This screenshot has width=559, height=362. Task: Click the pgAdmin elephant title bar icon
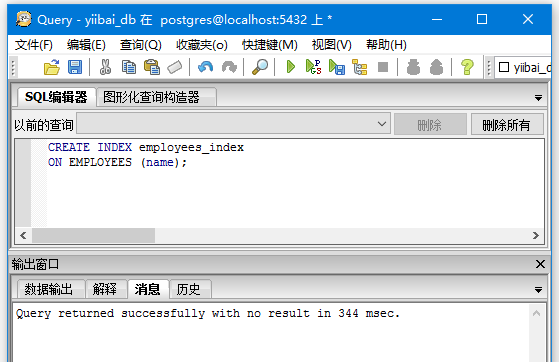click(24, 19)
